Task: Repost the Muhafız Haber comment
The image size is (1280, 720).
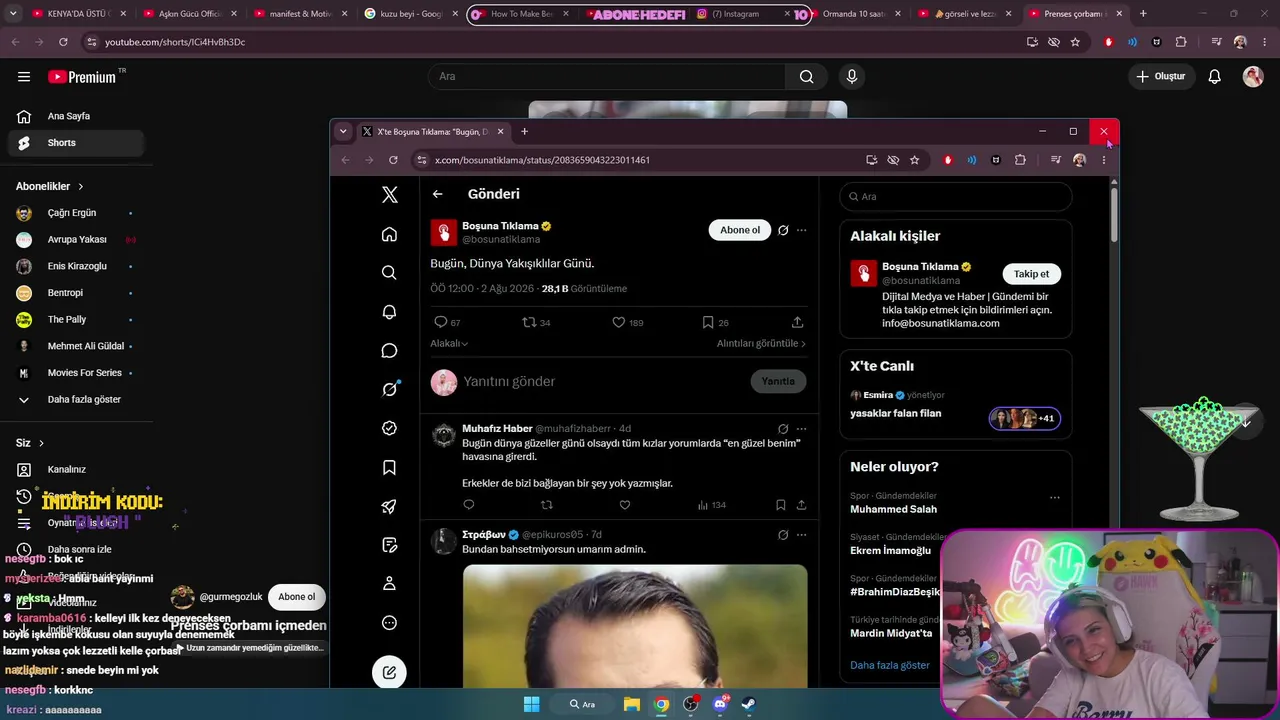Action: click(546, 505)
